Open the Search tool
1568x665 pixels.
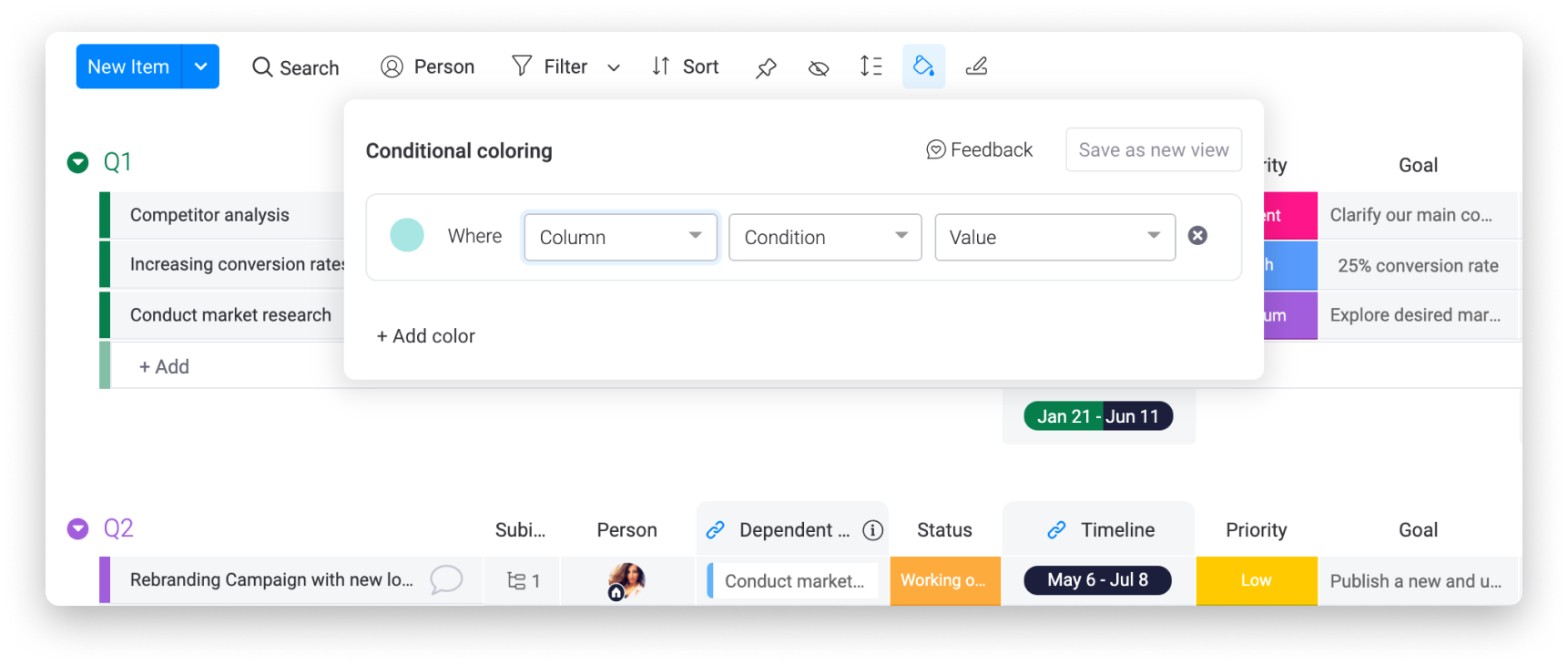point(296,67)
